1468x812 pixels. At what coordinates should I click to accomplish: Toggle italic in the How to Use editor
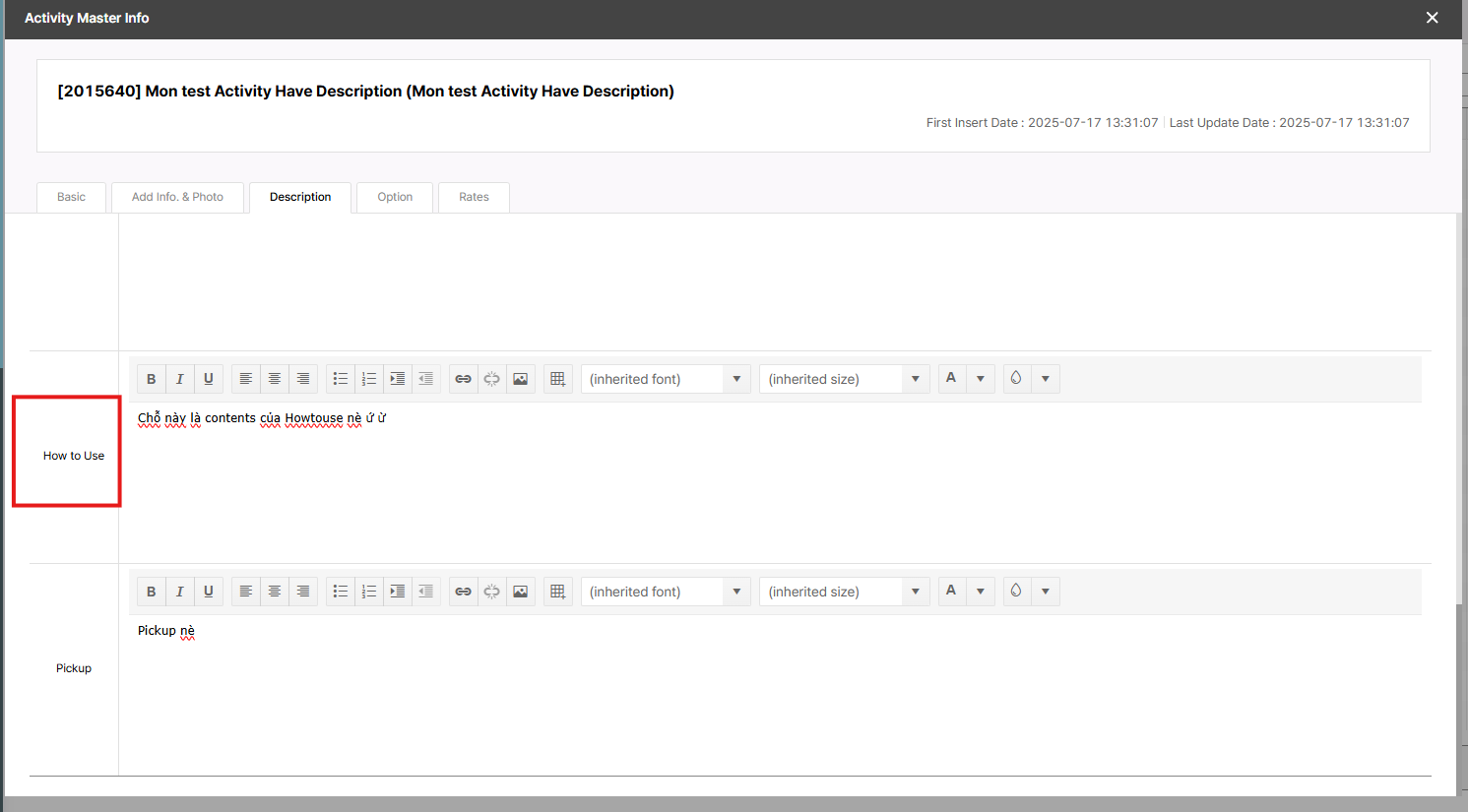[x=179, y=379]
